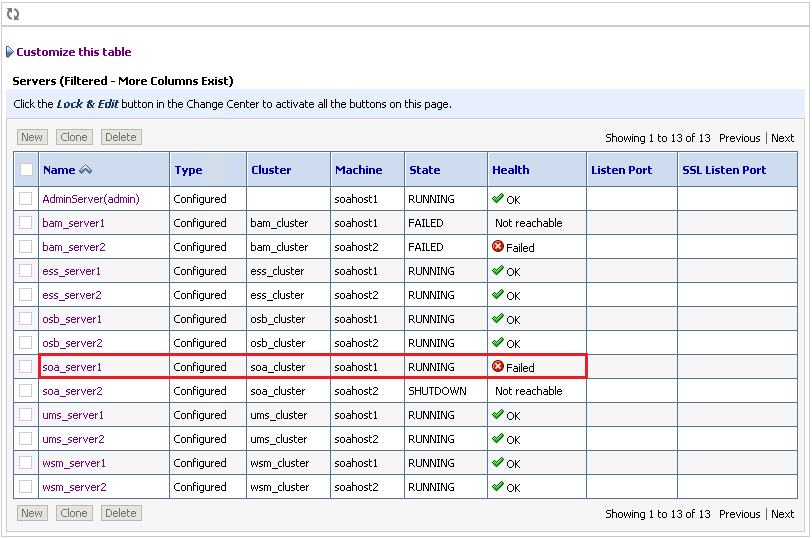The image size is (812, 538).
Task: Sort by the Health column header
Action: tap(510, 170)
